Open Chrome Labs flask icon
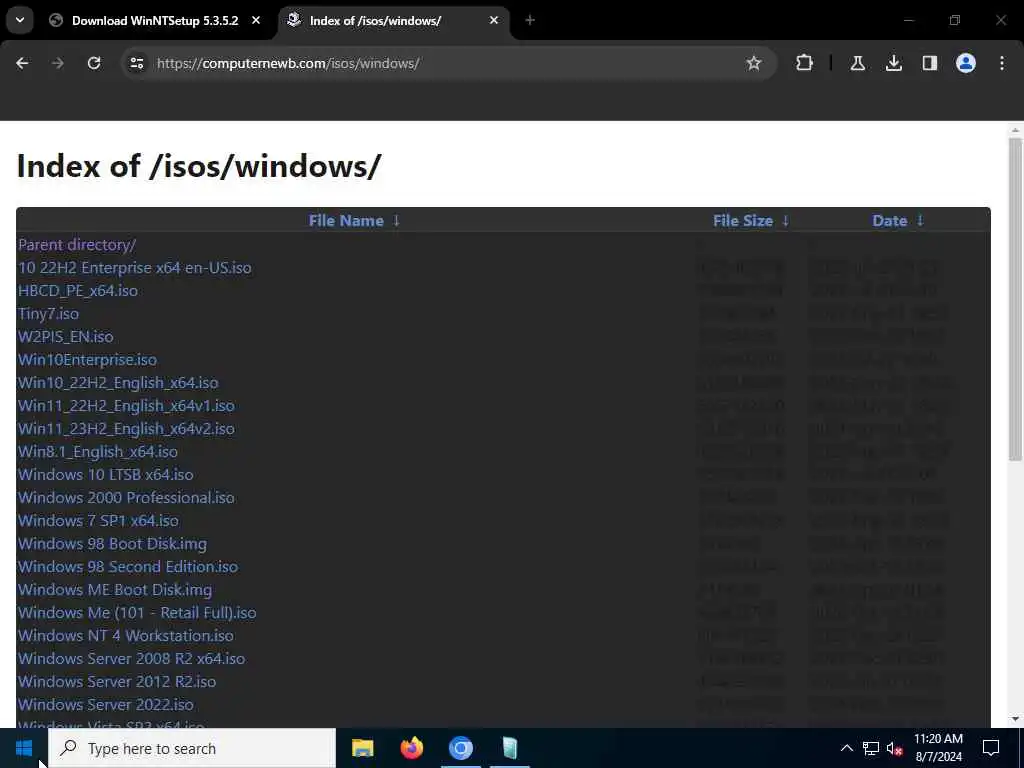The image size is (1024, 768). point(857,63)
